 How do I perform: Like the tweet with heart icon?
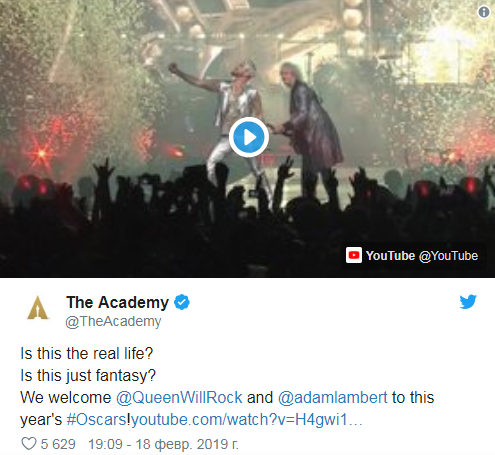(x=29, y=444)
